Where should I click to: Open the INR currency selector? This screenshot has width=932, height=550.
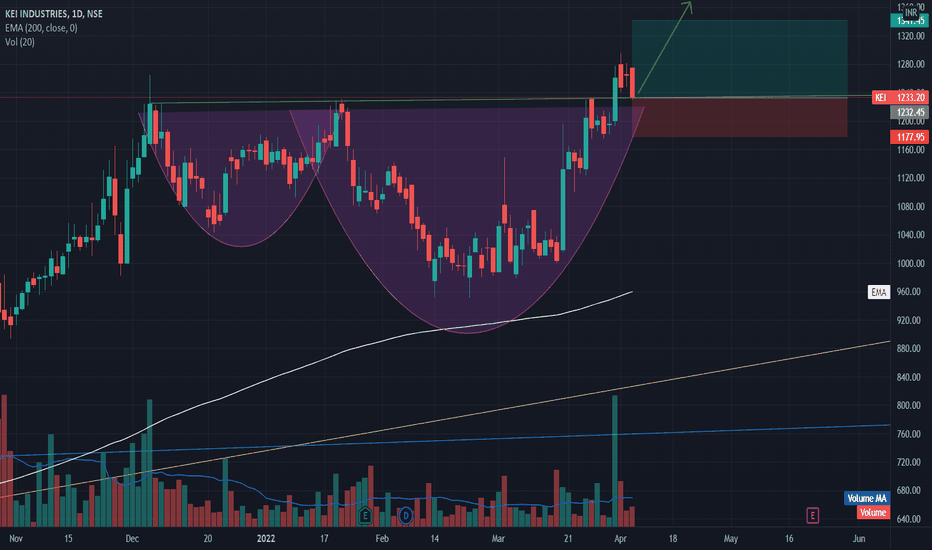click(x=911, y=12)
